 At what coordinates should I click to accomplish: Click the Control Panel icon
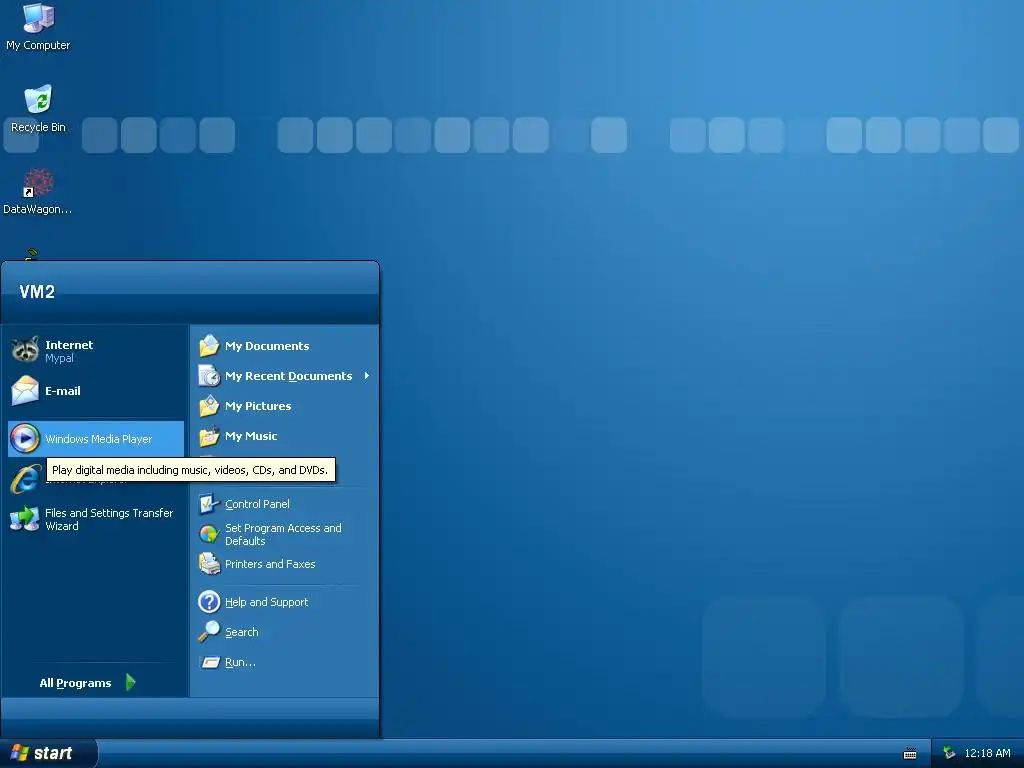209,504
